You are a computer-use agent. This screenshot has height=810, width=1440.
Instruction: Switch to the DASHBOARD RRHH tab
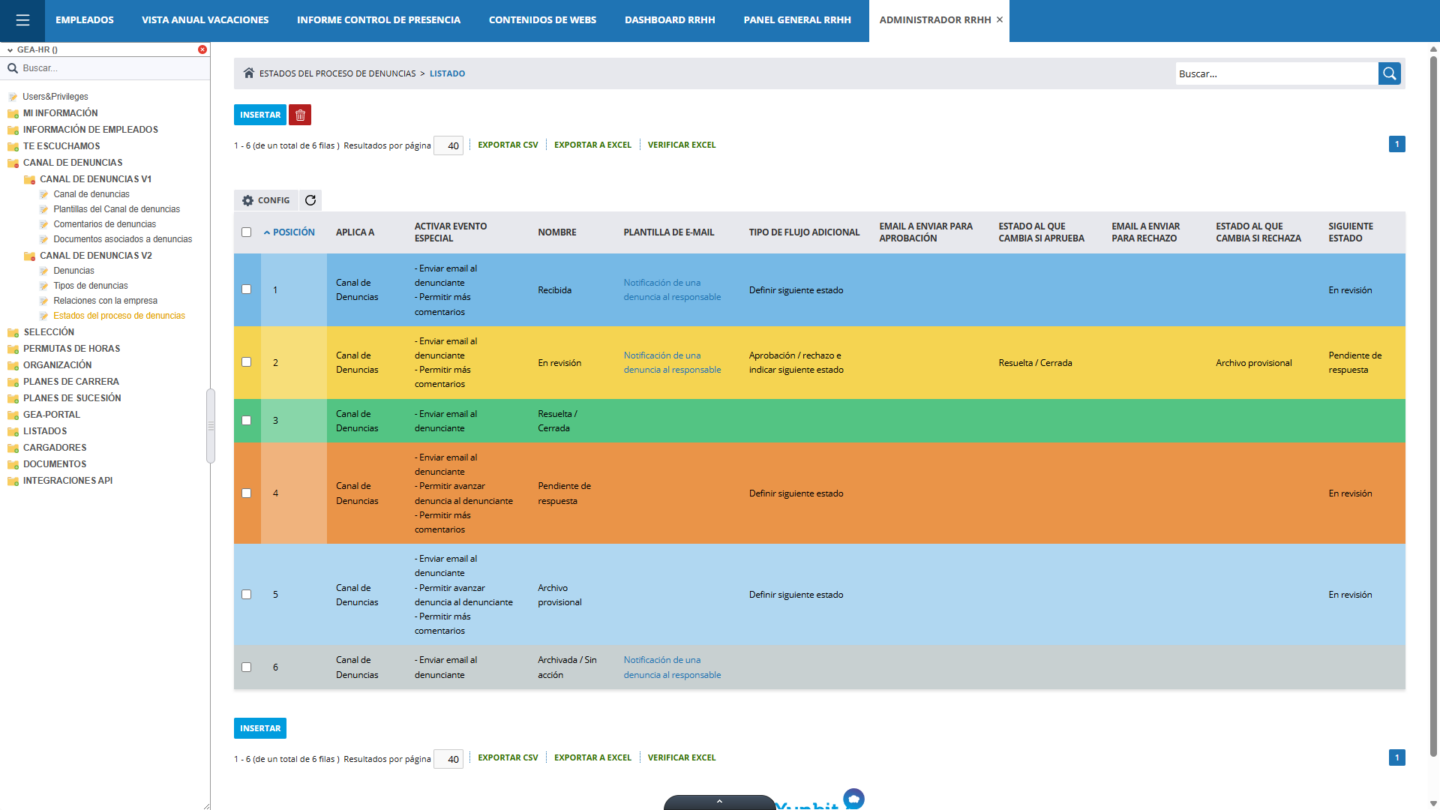(669, 20)
